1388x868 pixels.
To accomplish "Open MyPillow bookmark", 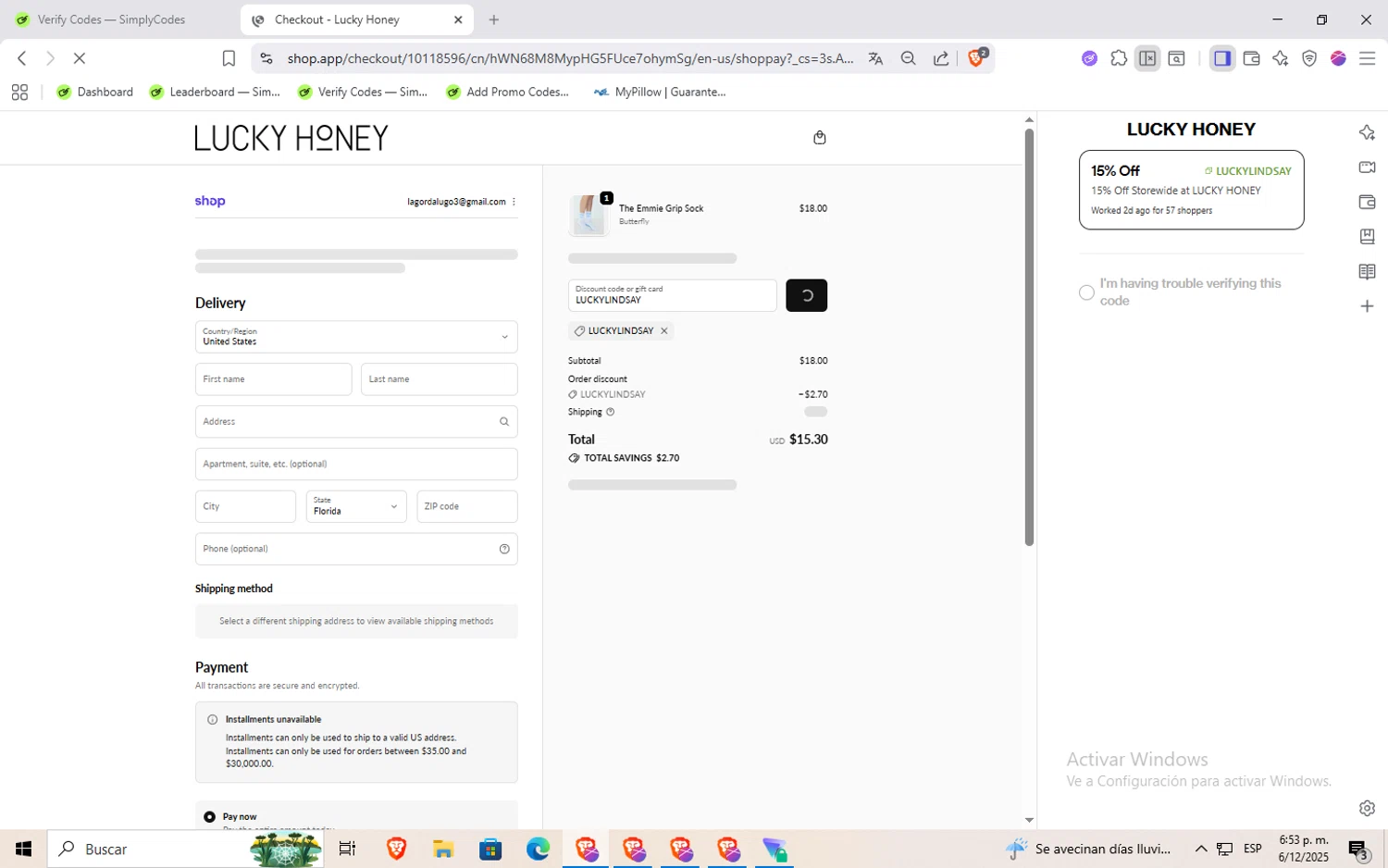I will click(660, 92).
